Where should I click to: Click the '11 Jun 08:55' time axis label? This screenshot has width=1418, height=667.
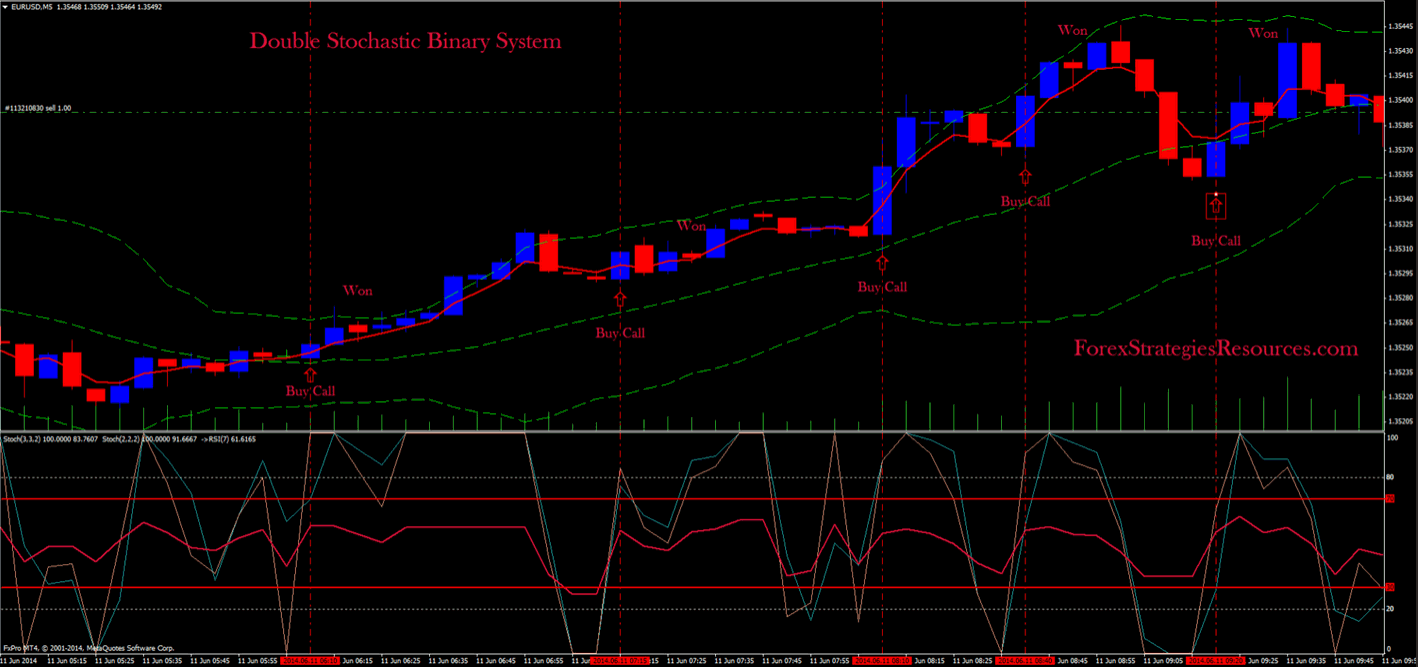click(x=1116, y=661)
